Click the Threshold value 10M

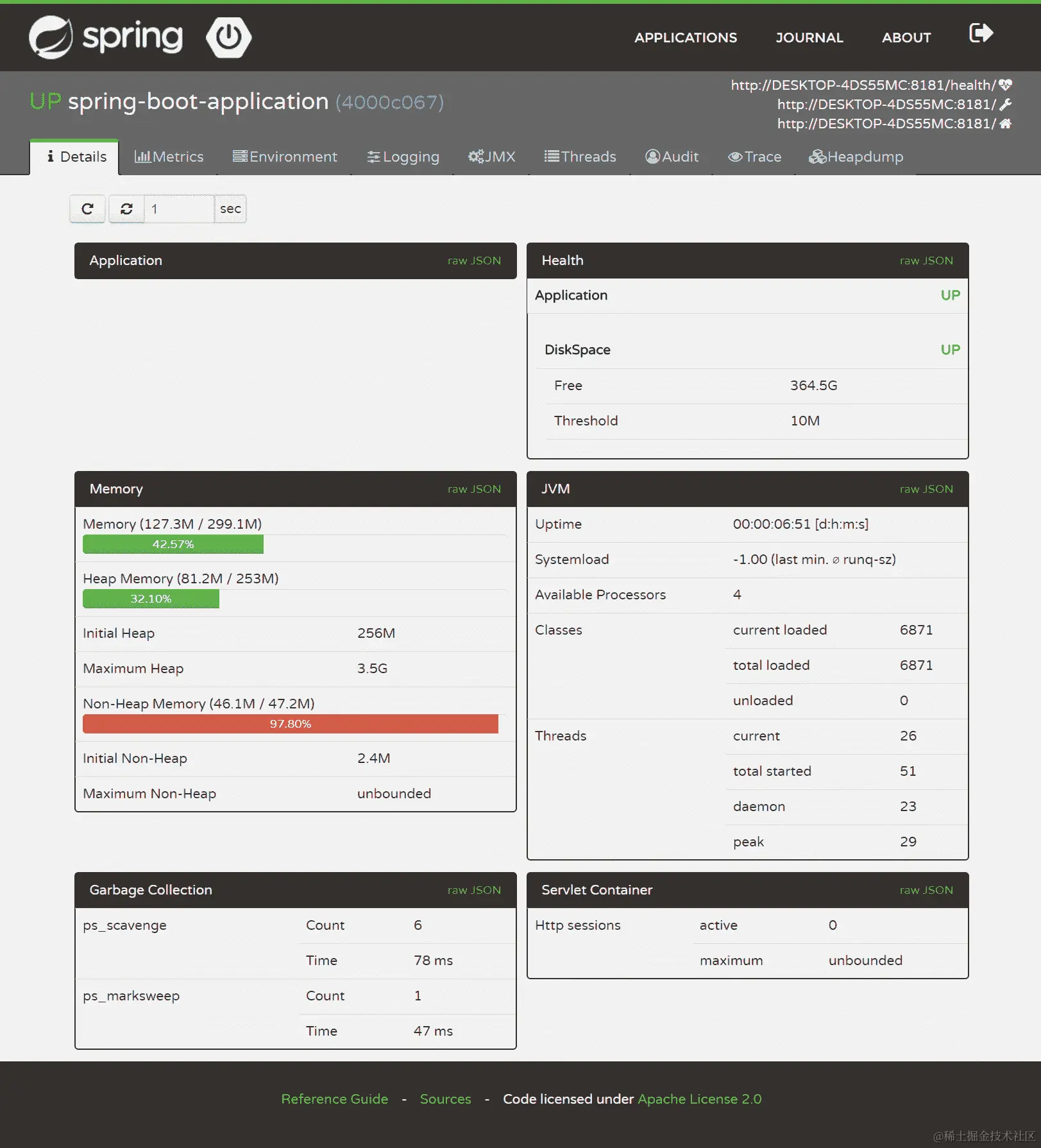805,421
